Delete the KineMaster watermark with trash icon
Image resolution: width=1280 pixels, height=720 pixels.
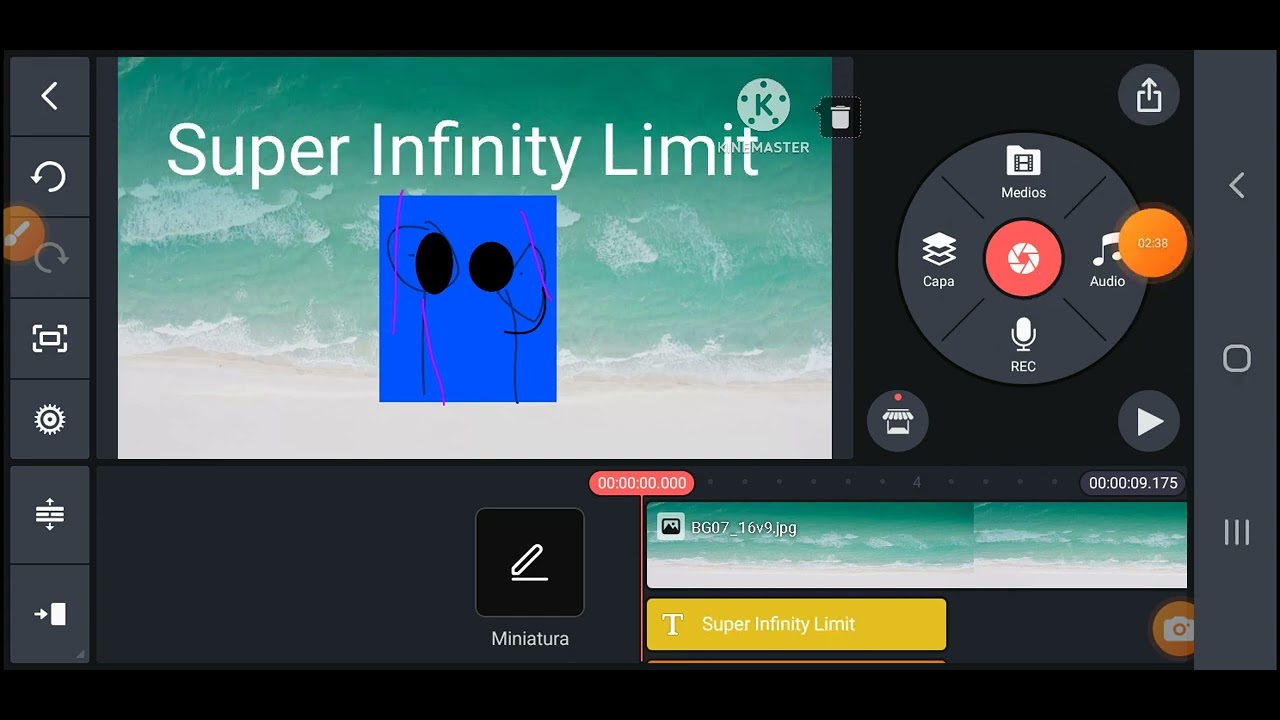(x=840, y=117)
